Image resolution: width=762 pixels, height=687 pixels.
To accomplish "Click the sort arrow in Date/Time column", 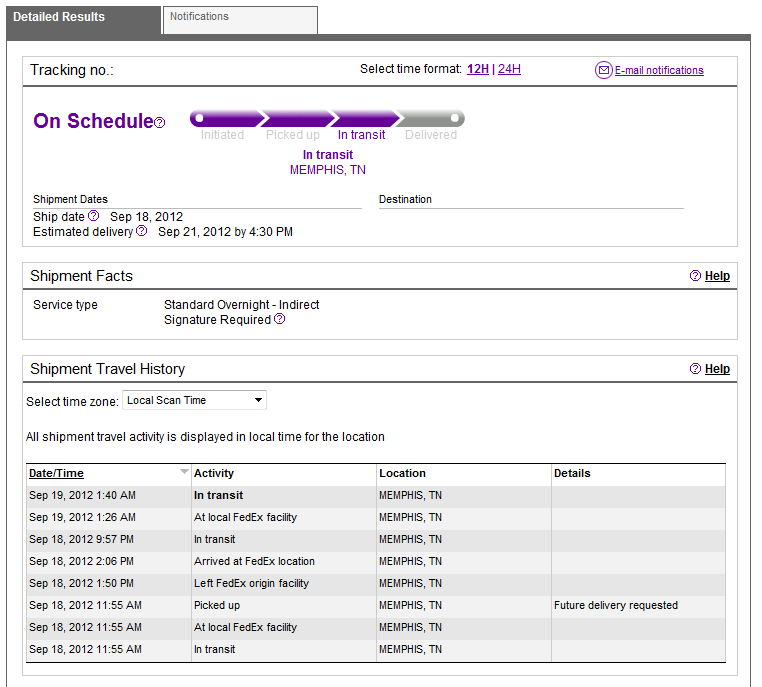I will [x=184, y=471].
